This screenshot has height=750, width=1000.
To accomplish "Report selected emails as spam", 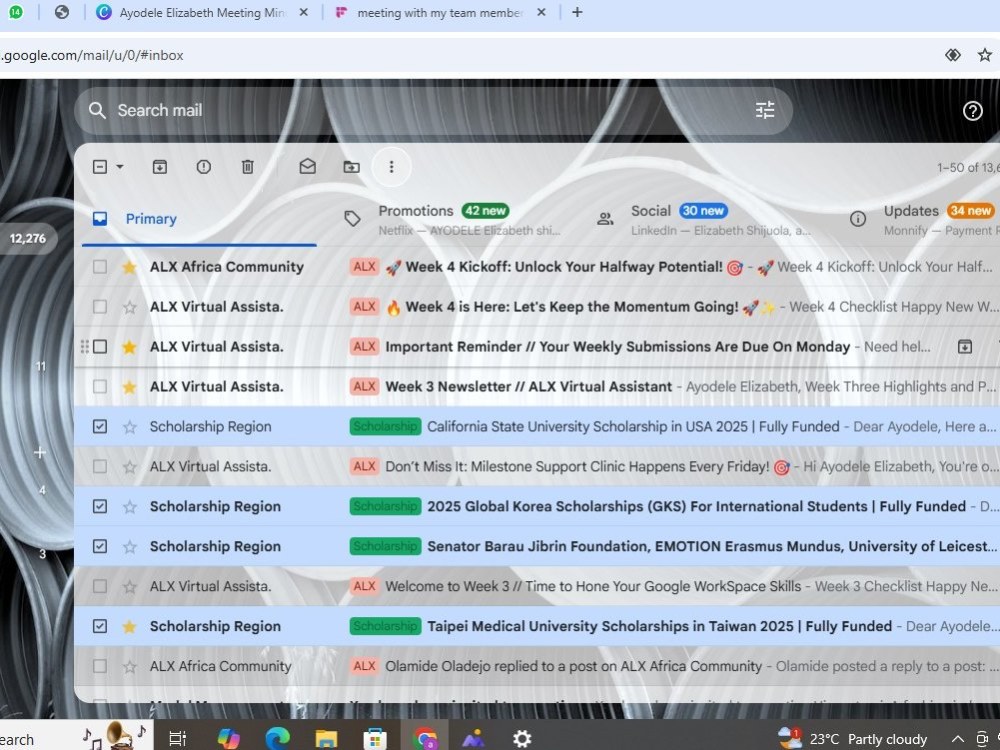I will [203, 167].
